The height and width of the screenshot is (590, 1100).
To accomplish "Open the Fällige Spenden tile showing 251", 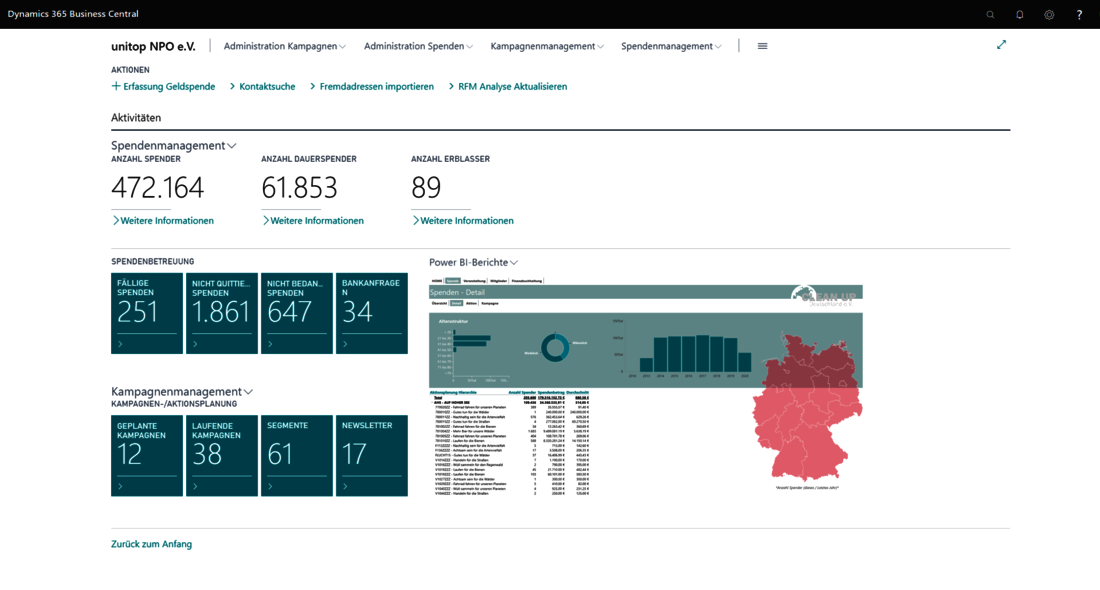I will tap(147, 313).
